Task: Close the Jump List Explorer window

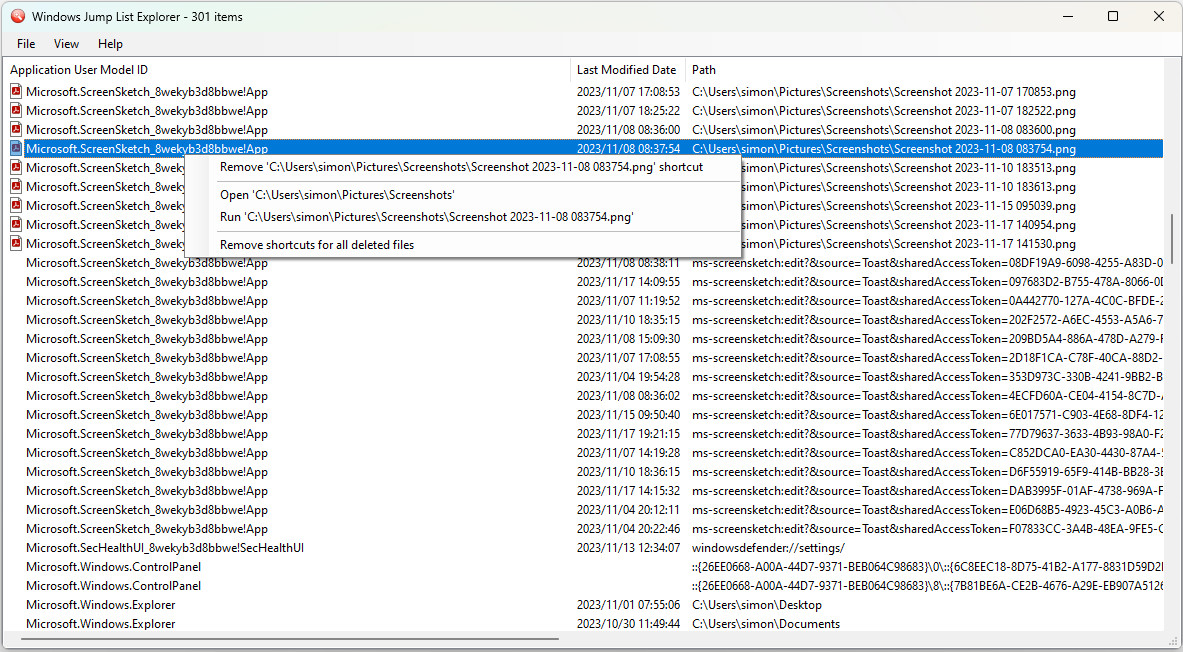Action: tap(1159, 16)
